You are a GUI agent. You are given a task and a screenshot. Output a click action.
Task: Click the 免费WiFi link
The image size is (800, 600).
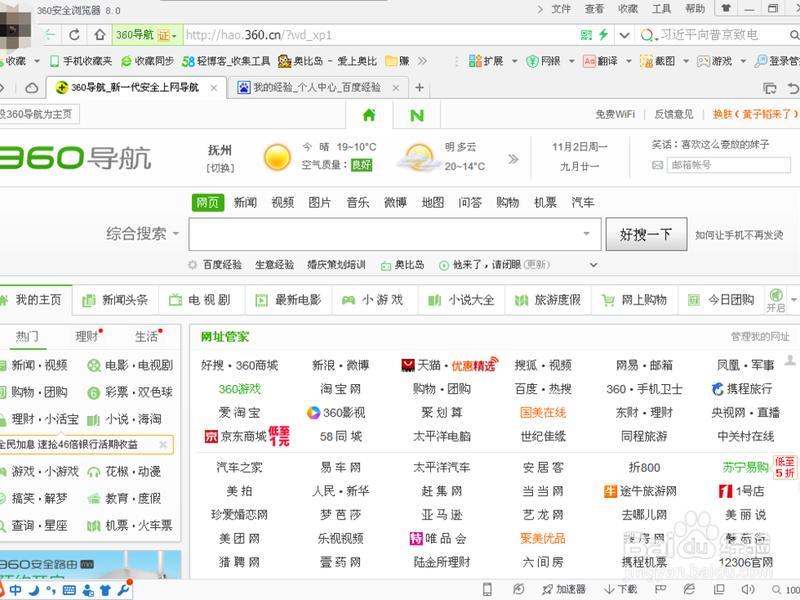(x=615, y=114)
